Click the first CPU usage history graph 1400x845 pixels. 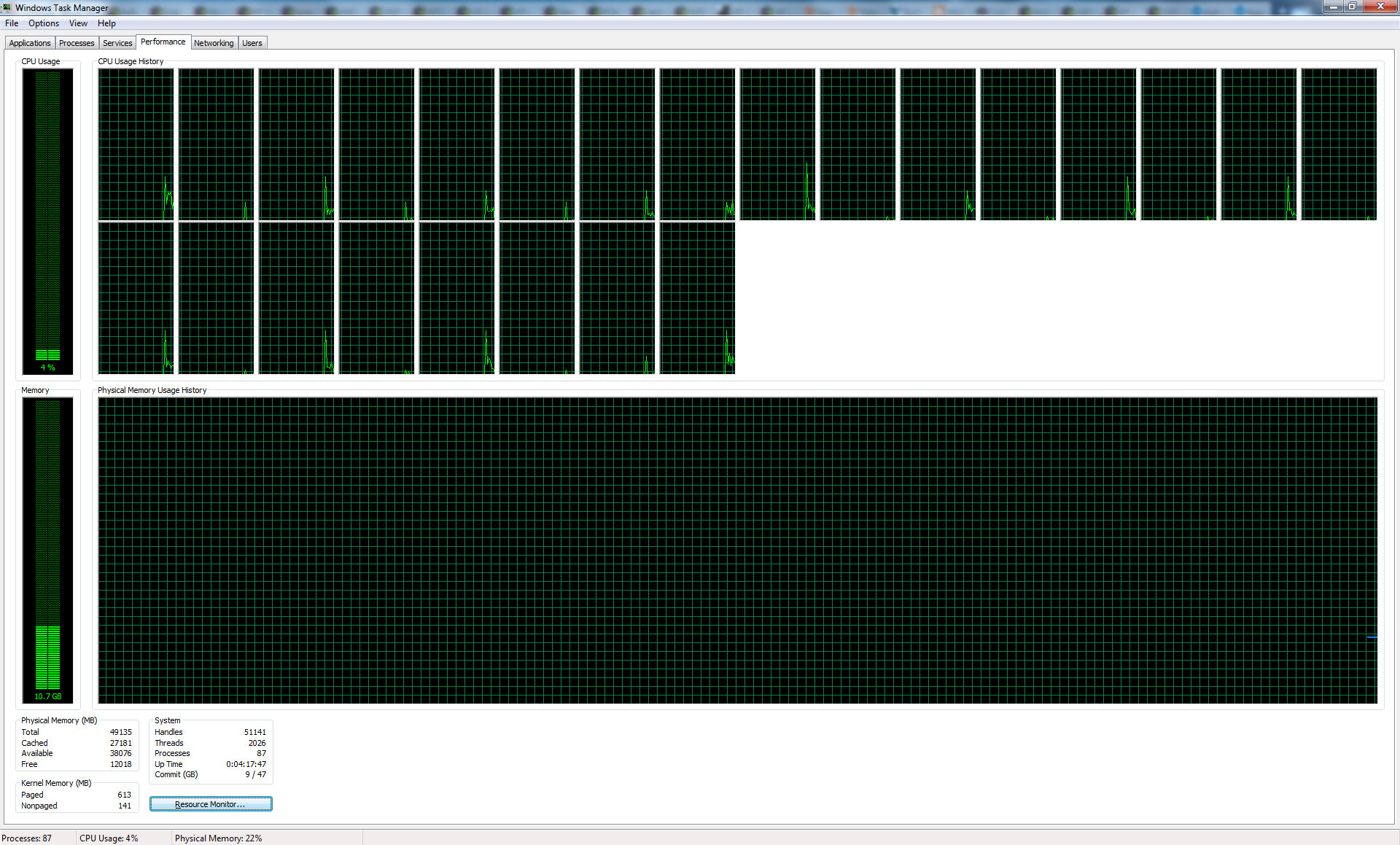[x=136, y=144]
